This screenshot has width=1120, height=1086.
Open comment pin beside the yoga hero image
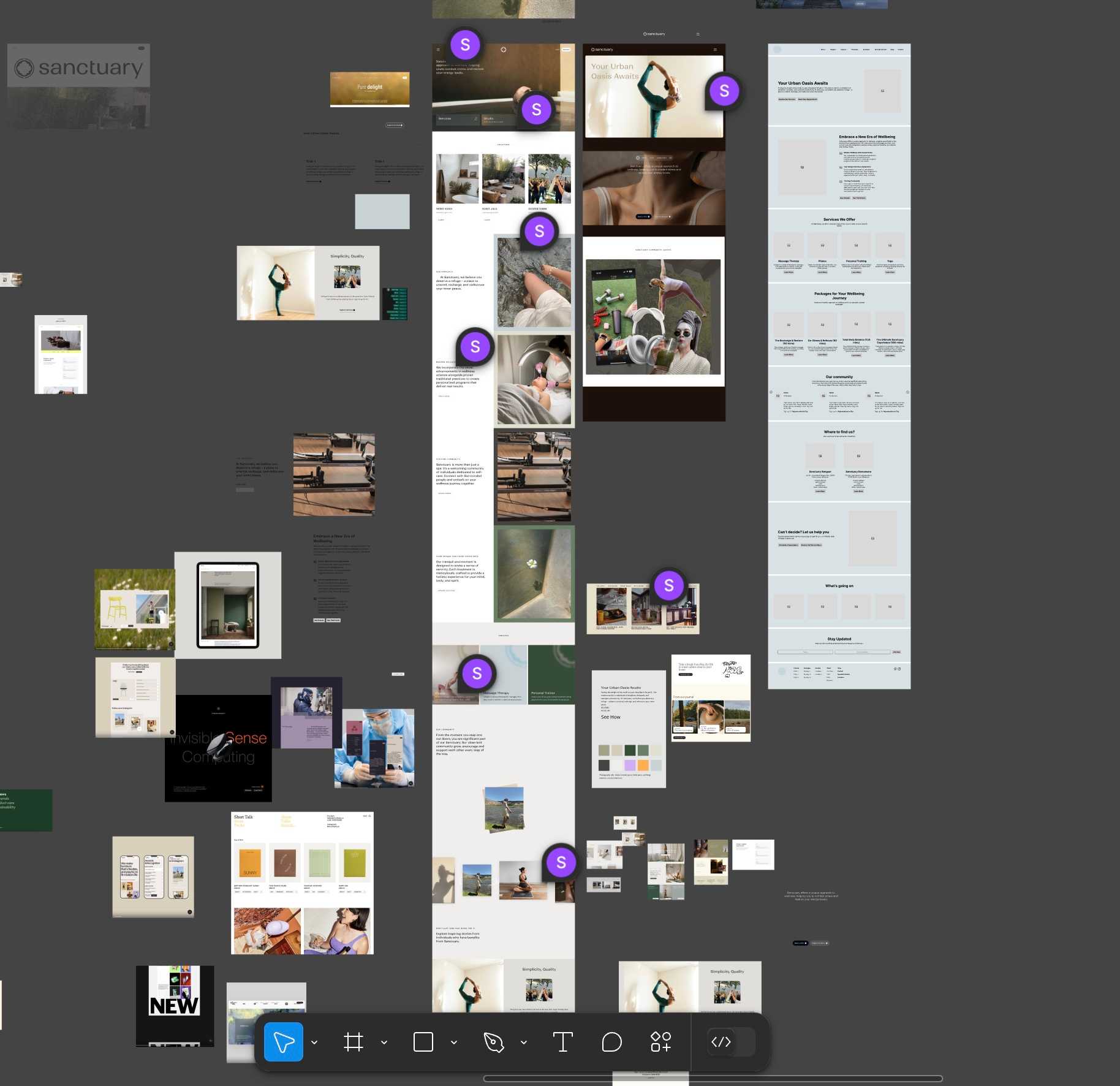724,91
